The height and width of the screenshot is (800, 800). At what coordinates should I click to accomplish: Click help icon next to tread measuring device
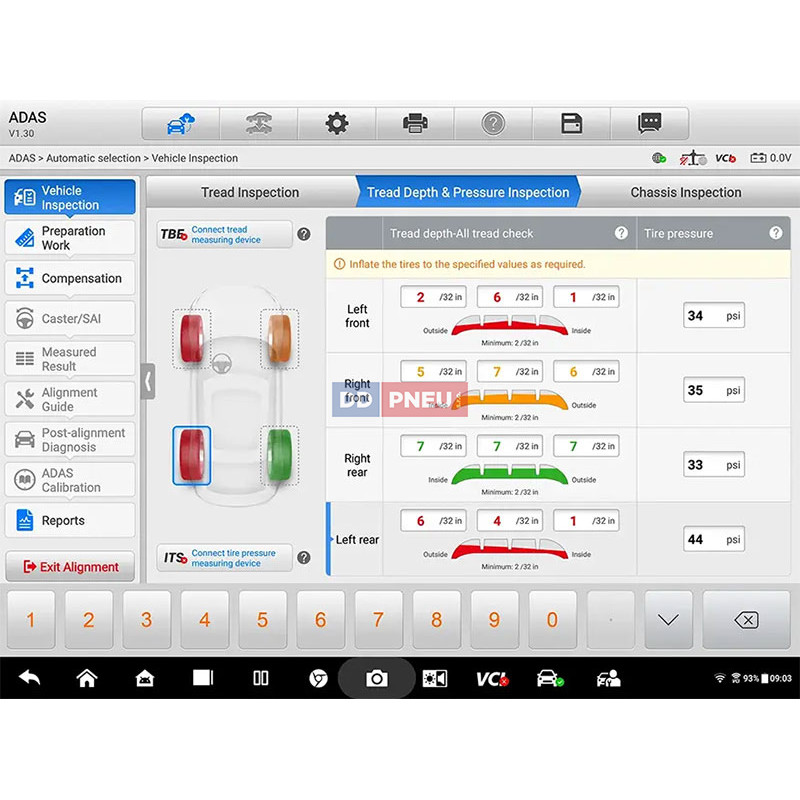[304, 235]
